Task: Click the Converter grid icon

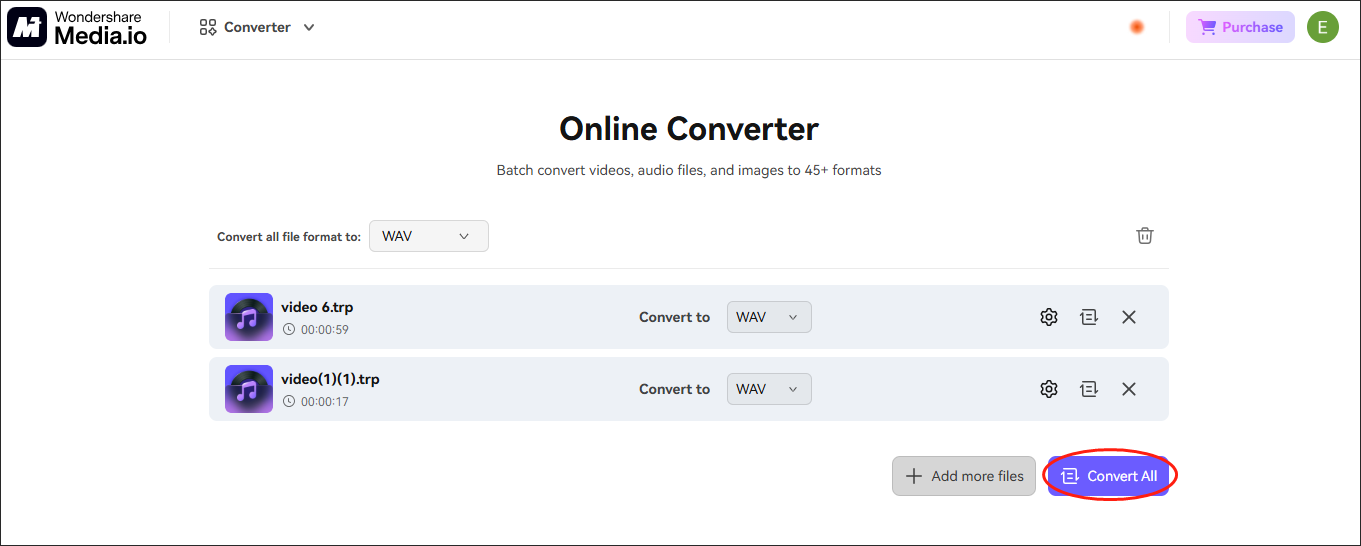Action: coord(208,28)
